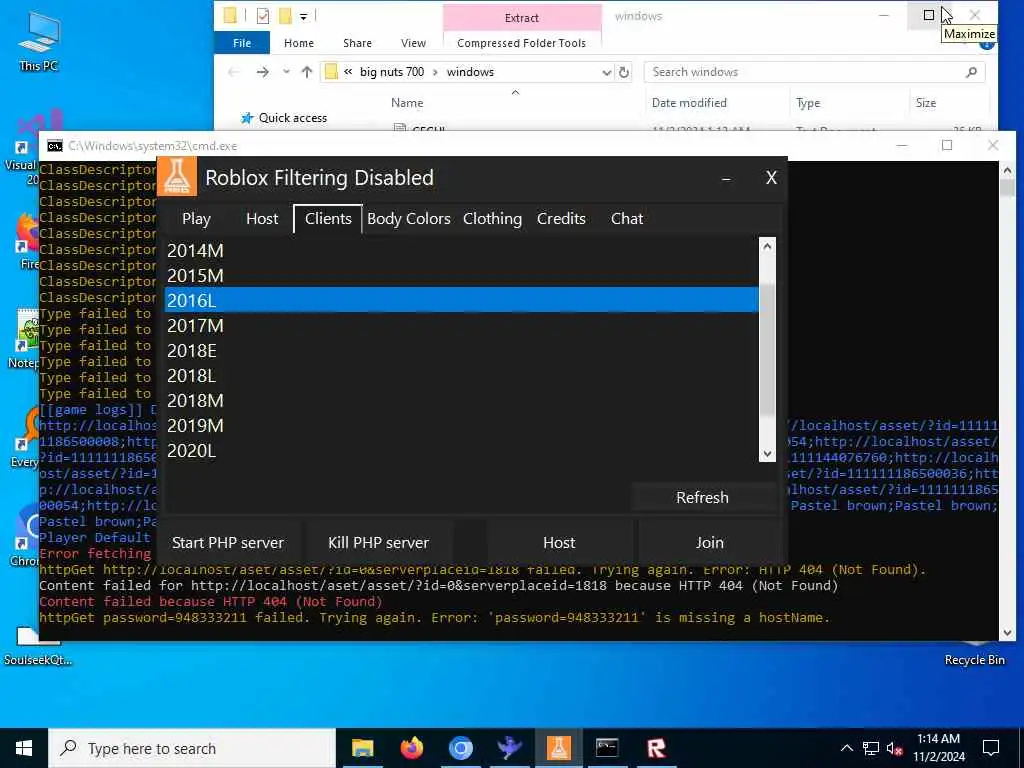This screenshot has width=1024, height=768.
Task: Open Home ribbon tab in Explorer
Action: [298, 43]
